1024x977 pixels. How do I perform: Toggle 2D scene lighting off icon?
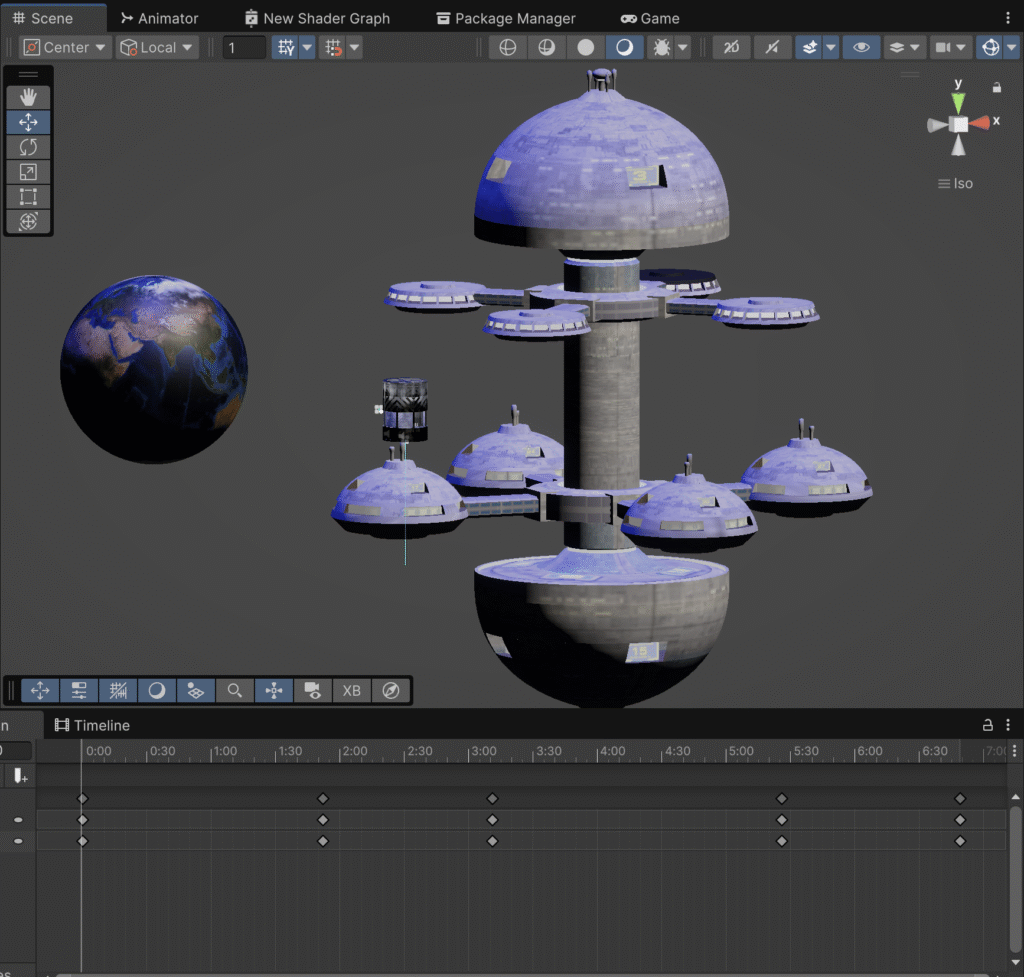click(732, 48)
